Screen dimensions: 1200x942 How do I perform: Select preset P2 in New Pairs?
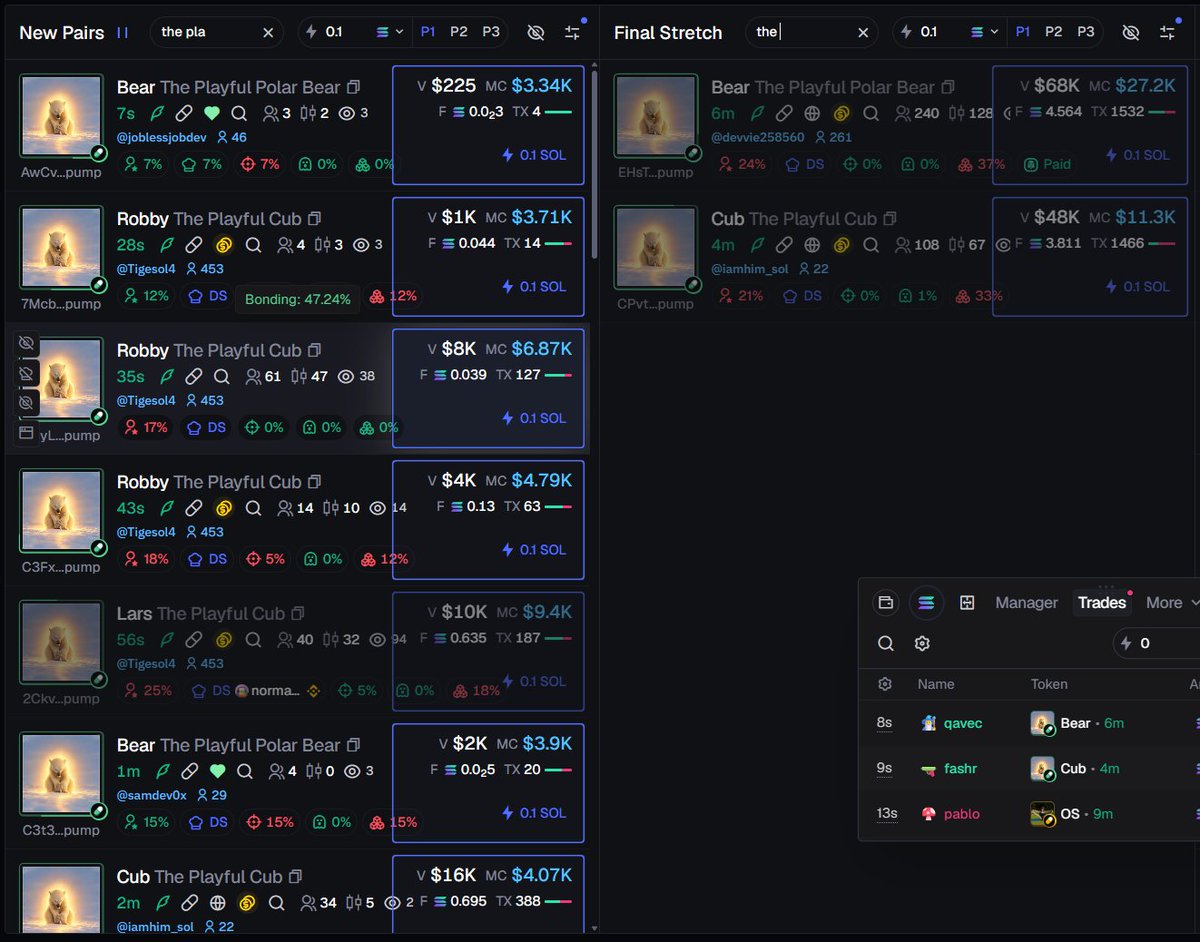click(x=458, y=32)
